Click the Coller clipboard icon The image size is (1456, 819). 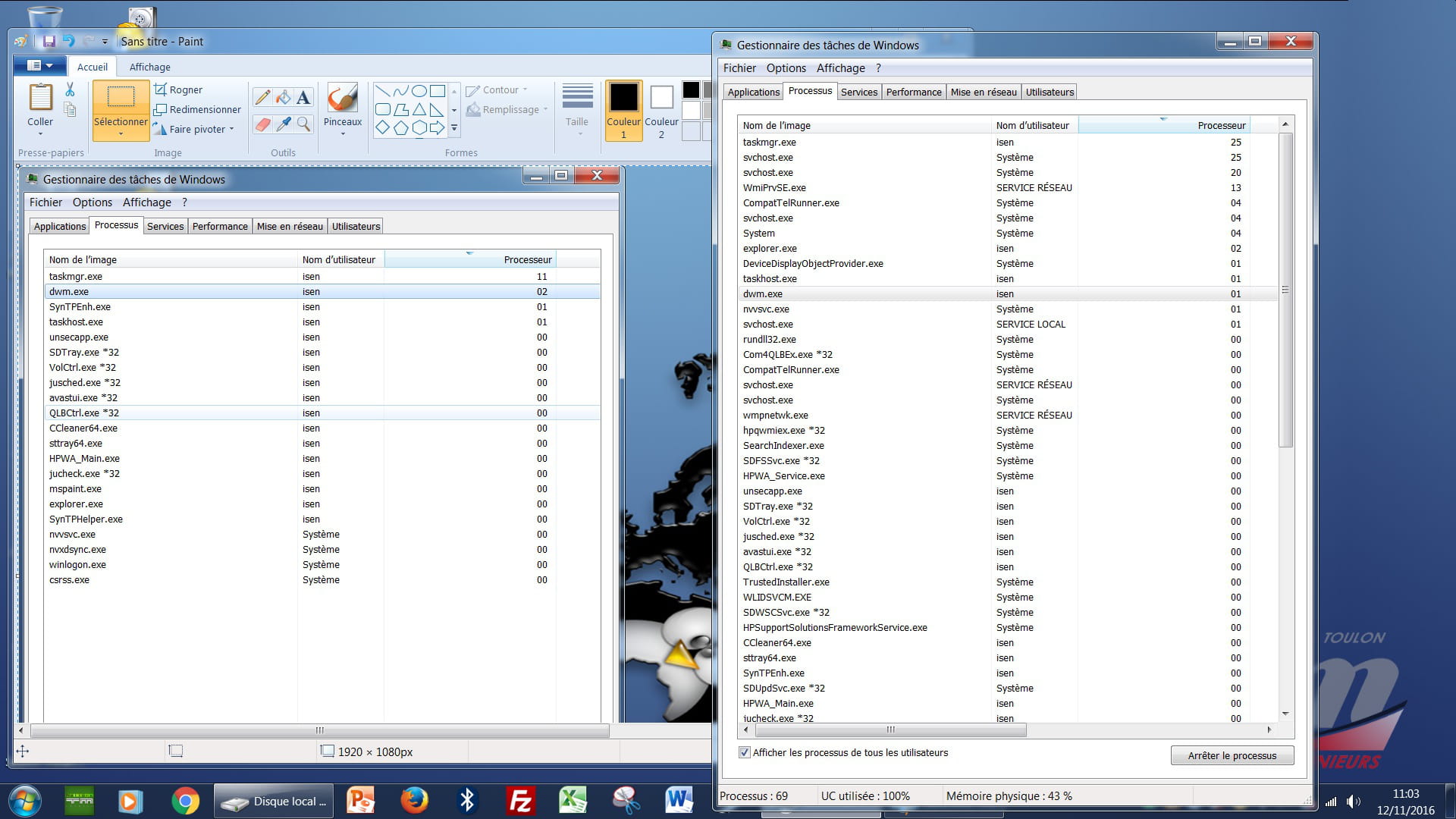[x=40, y=98]
